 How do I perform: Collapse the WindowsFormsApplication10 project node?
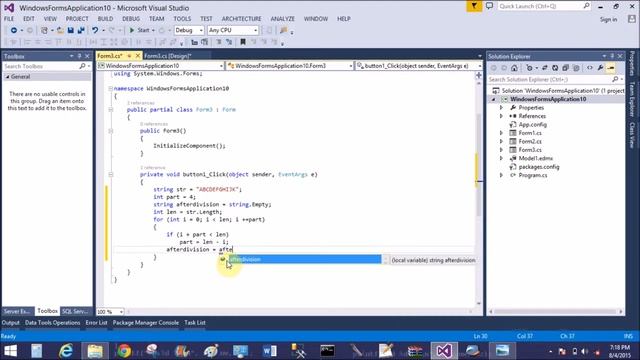point(493,99)
